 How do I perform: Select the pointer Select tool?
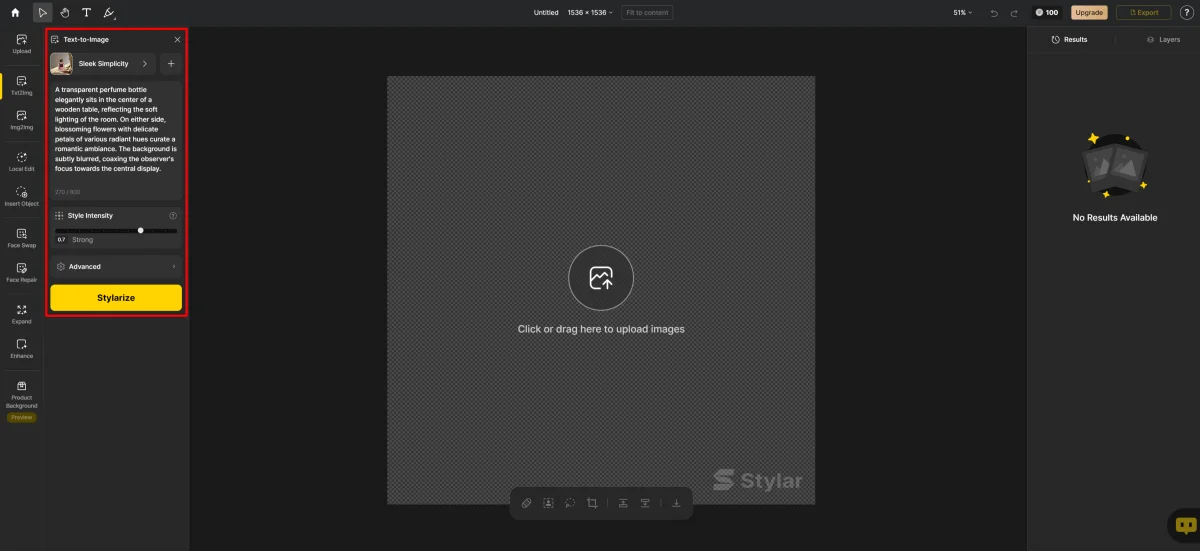[x=43, y=13]
